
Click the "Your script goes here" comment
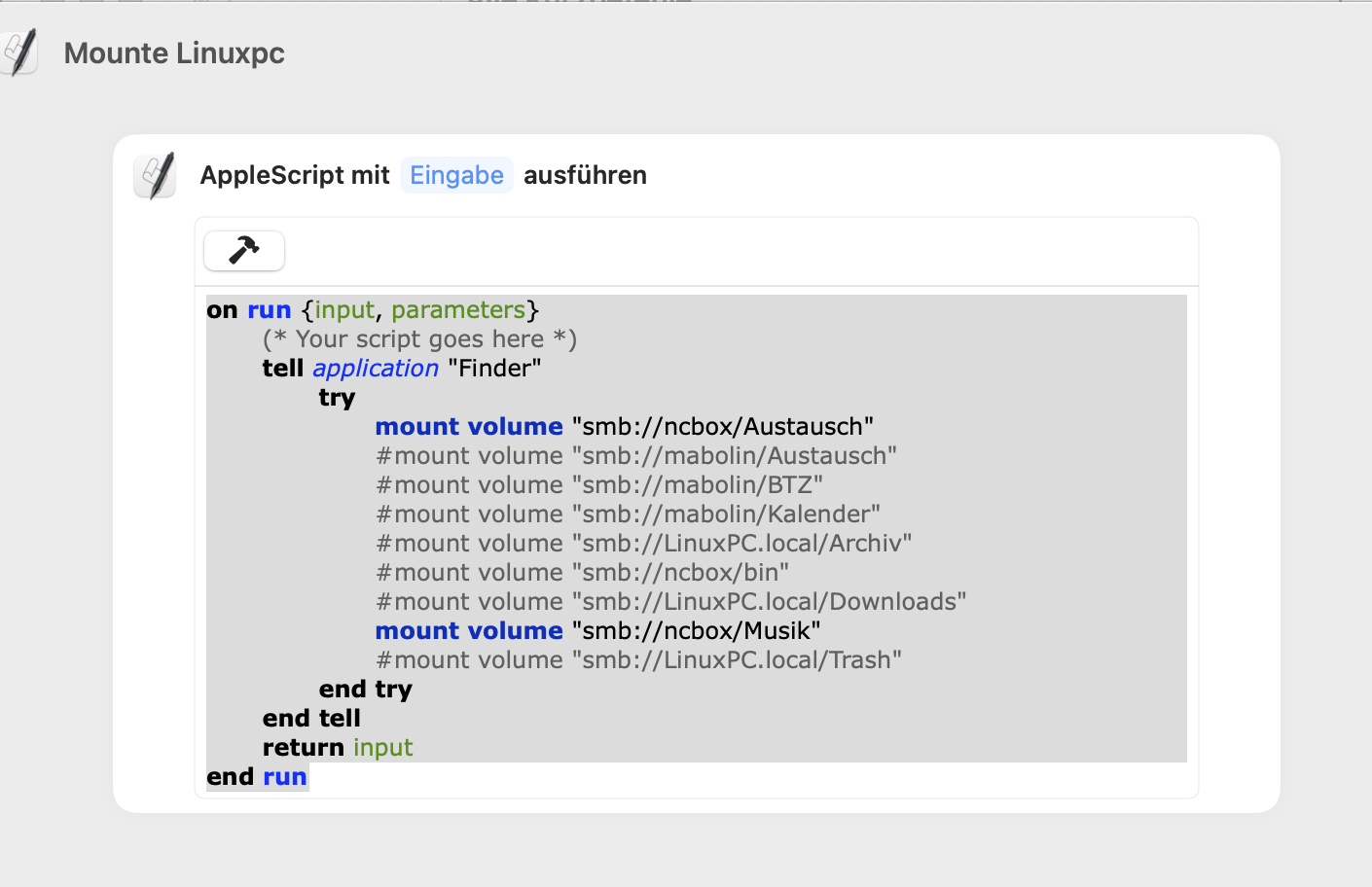[419, 339]
